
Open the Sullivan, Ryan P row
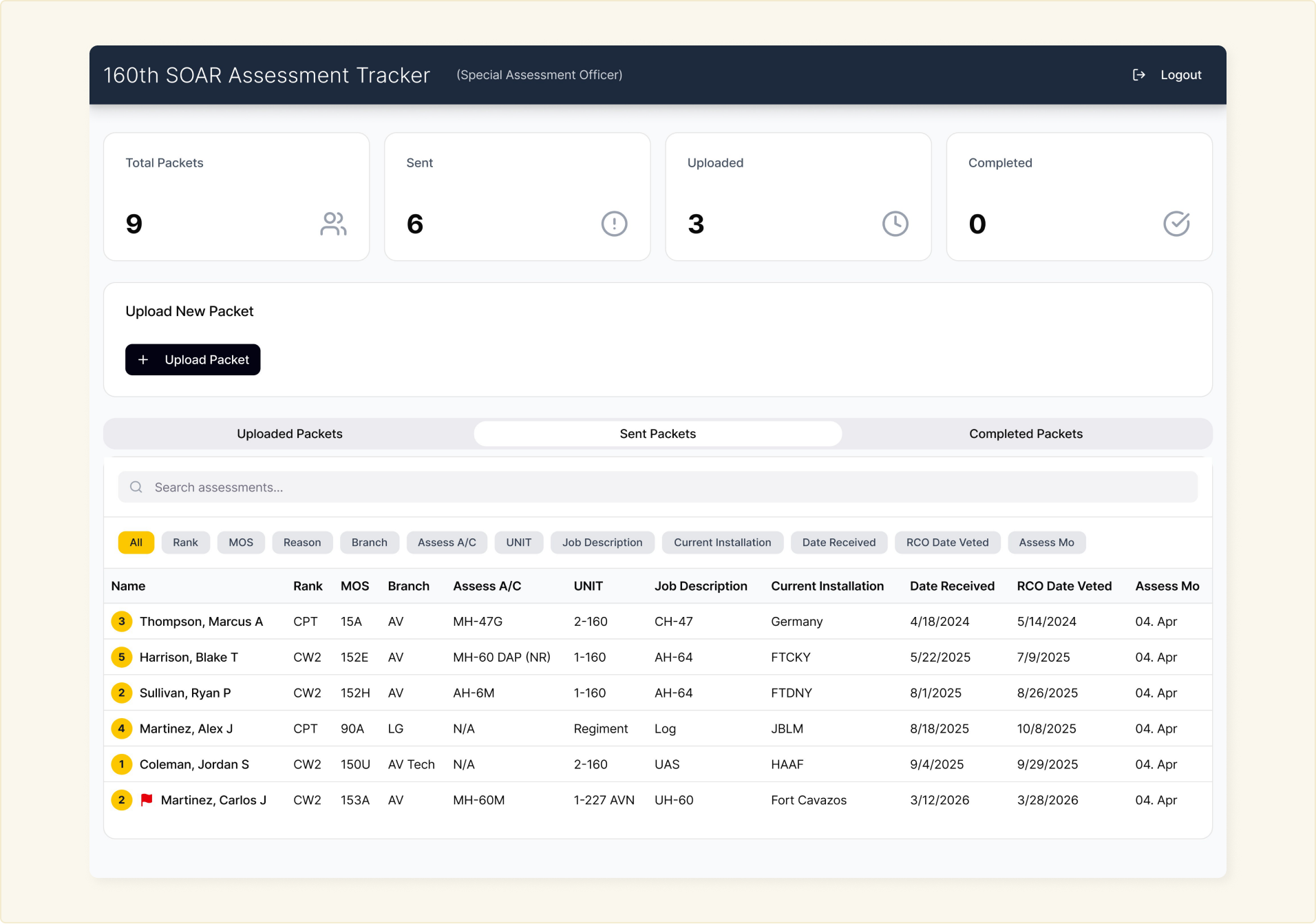pyautogui.click(x=658, y=693)
